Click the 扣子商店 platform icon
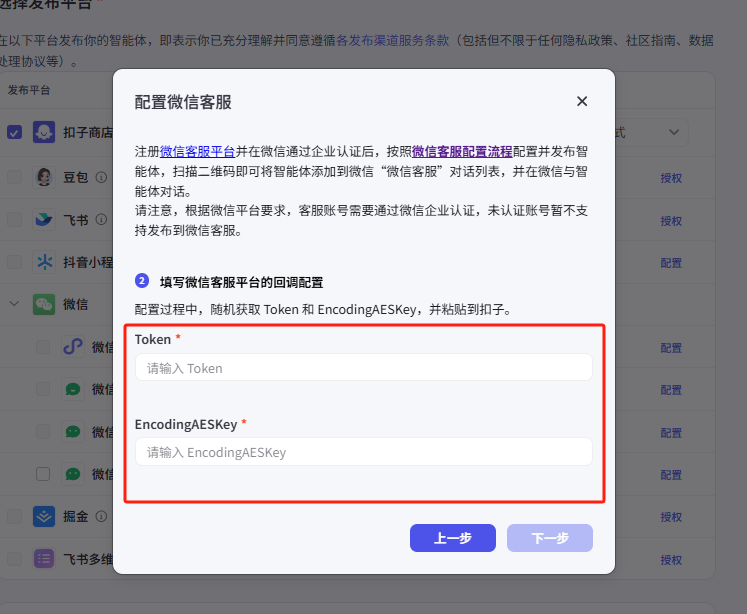This screenshot has height=614, width=747. pos(44,132)
